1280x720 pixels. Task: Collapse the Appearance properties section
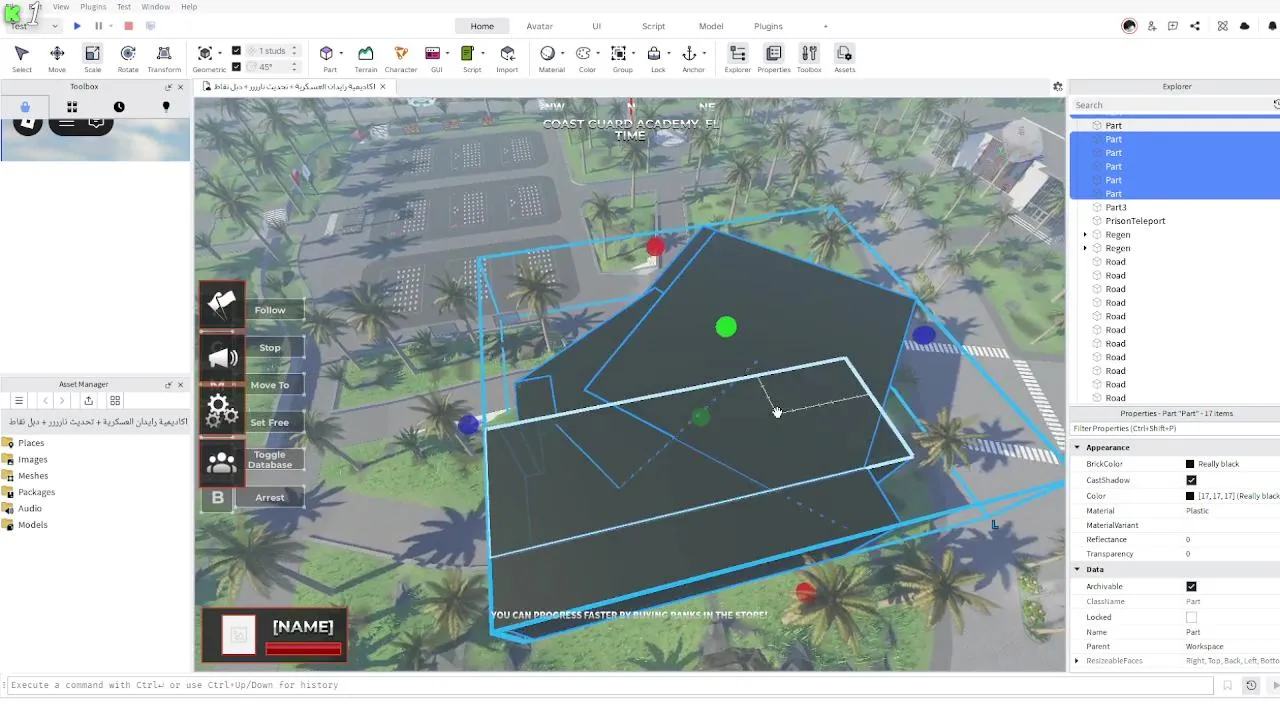(x=1077, y=448)
